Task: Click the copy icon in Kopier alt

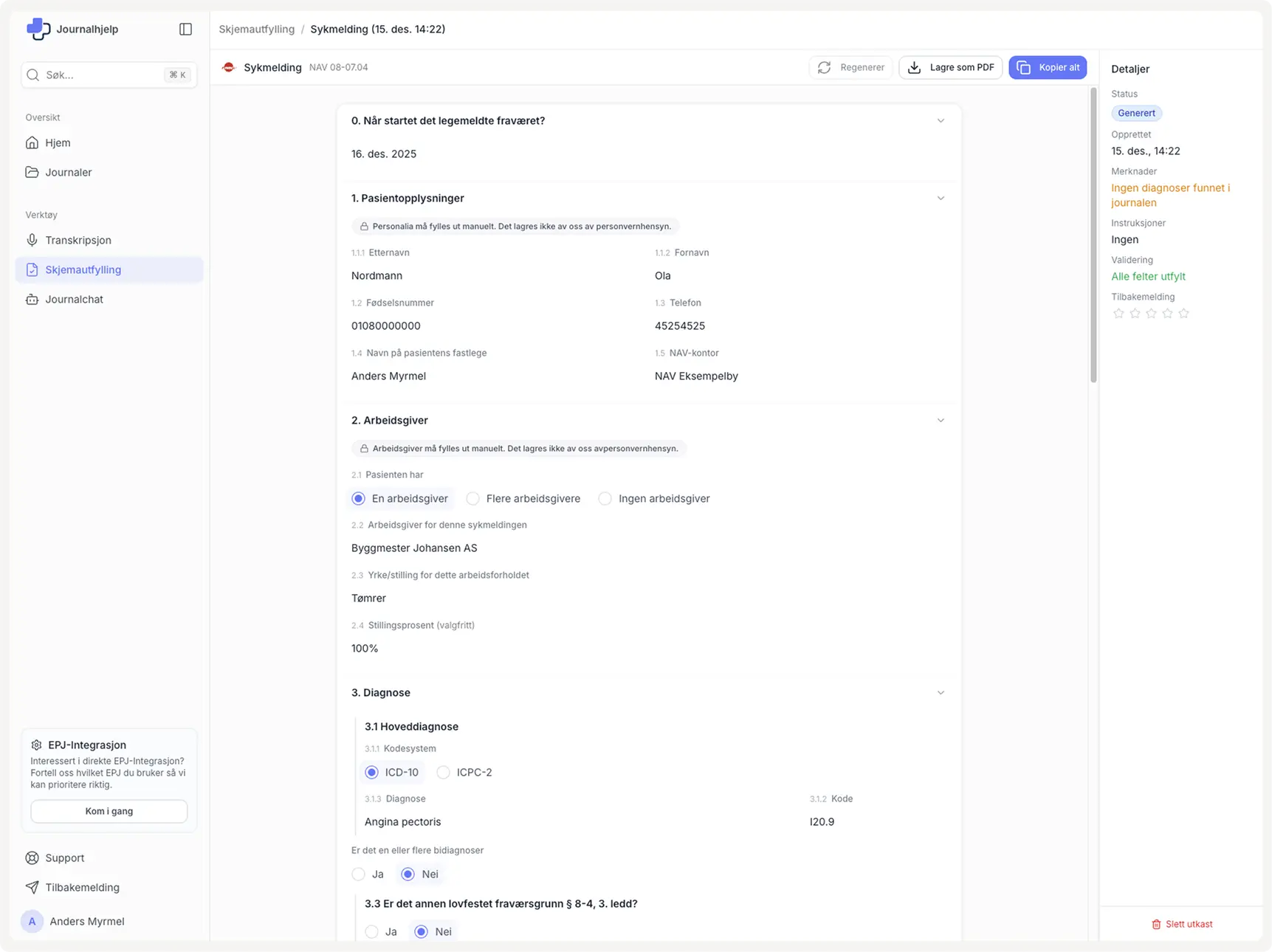Action: (1023, 67)
